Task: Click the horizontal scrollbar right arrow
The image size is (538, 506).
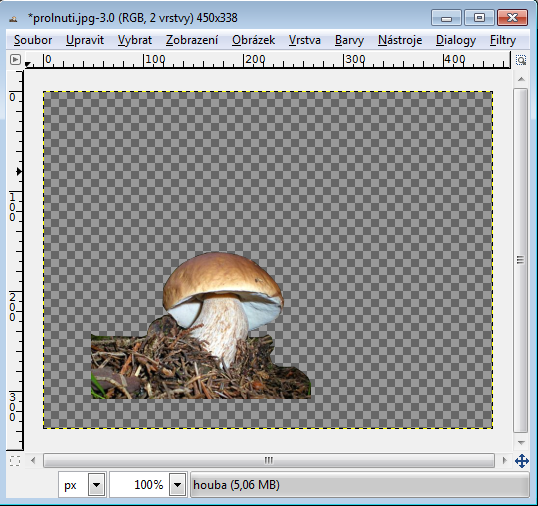Action: (504, 460)
